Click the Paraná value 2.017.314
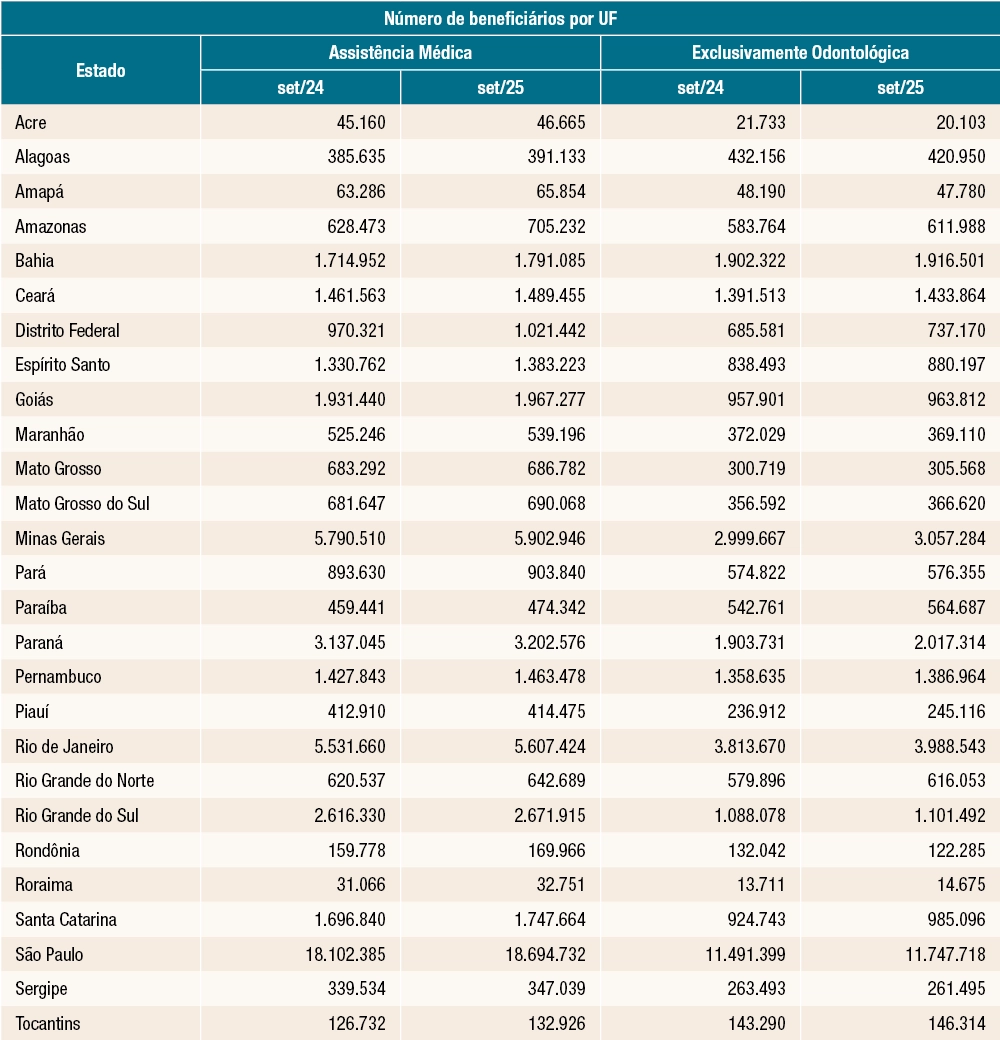Image resolution: width=1000 pixels, height=1040 pixels. coord(950,642)
